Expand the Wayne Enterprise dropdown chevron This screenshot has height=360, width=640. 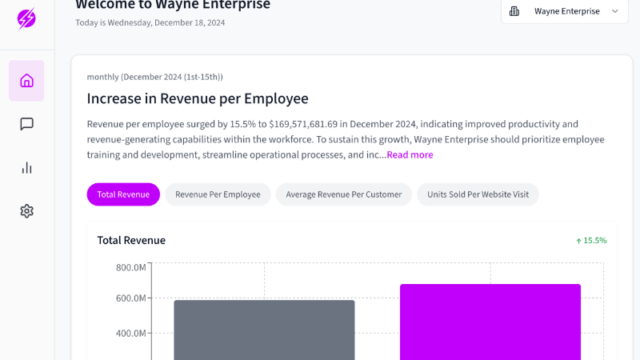coord(615,11)
